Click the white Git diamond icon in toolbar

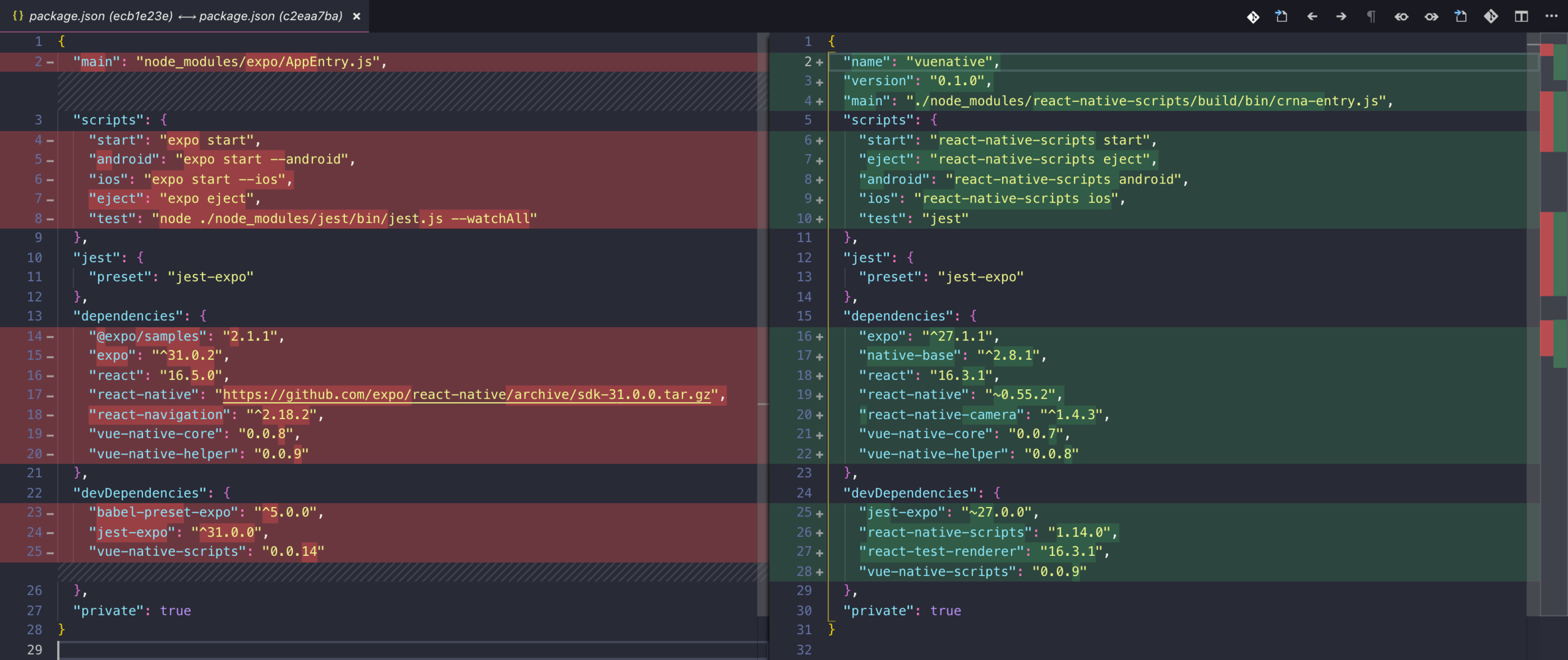pyautogui.click(x=1253, y=17)
